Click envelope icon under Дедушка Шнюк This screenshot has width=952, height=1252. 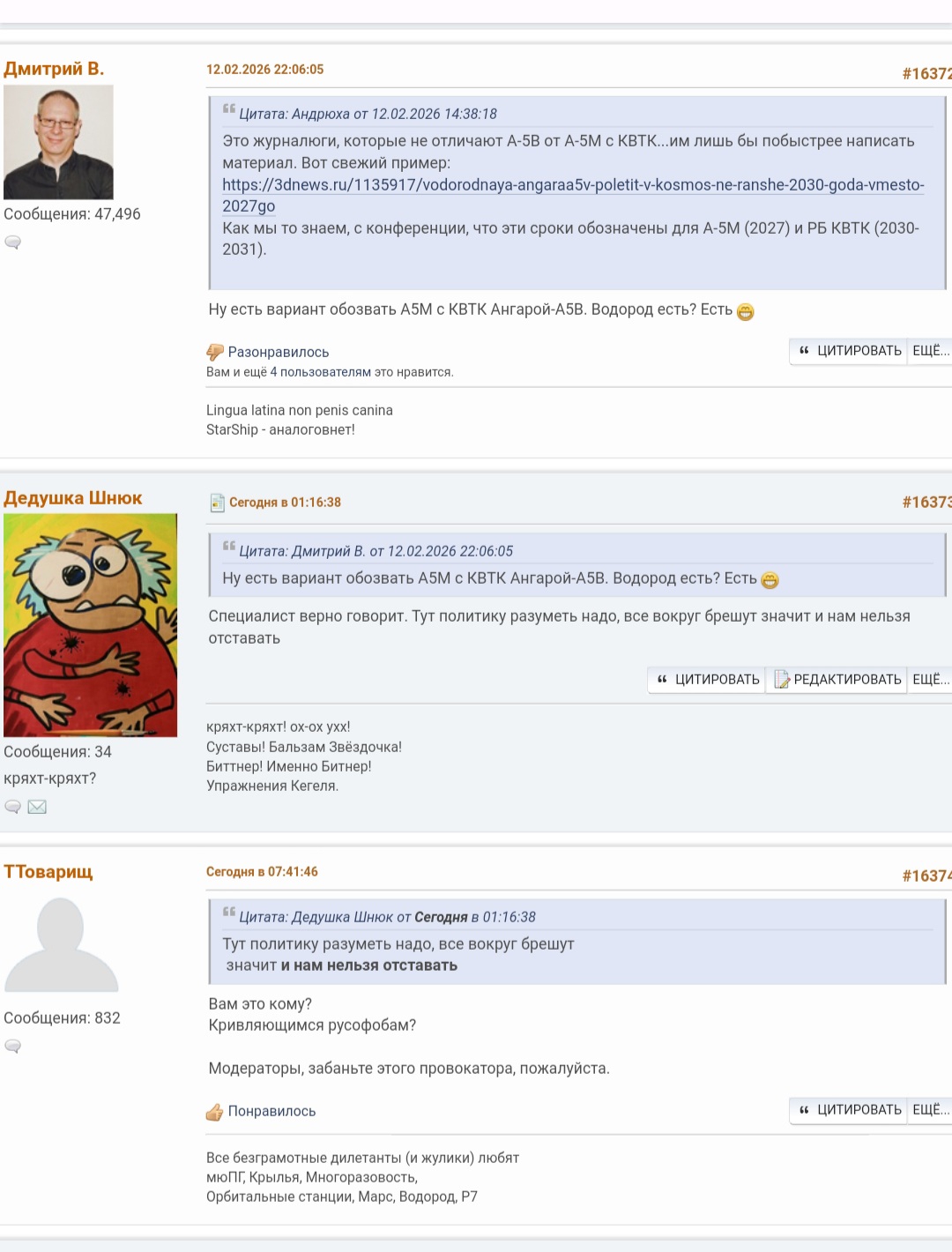click(37, 807)
